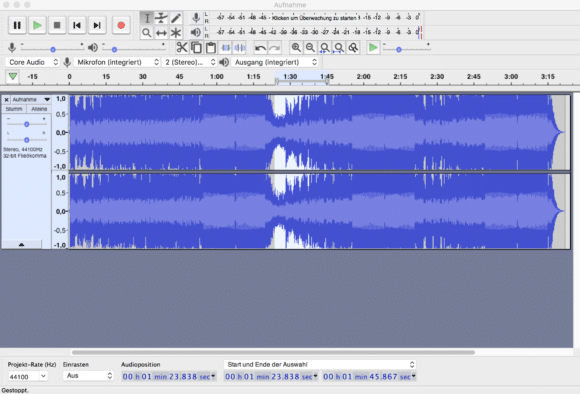Play at speed with small green play button

pos(373,47)
